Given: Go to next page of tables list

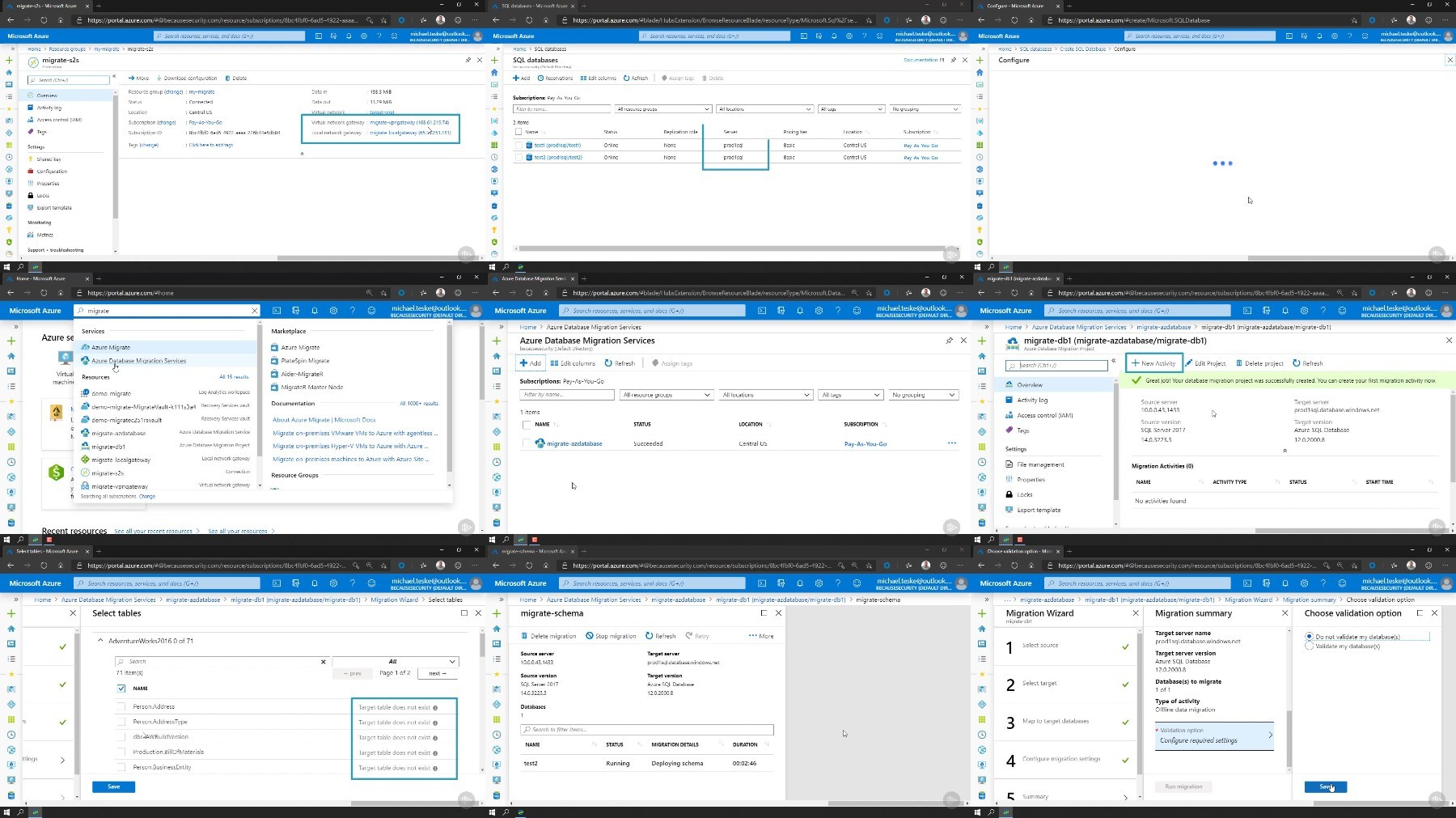Looking at the screenshot, I should (437, 673).
